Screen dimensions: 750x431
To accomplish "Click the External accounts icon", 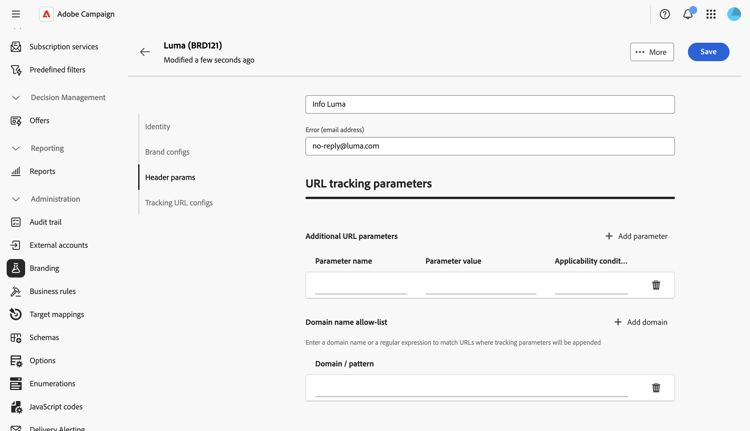I will [16, 245].
